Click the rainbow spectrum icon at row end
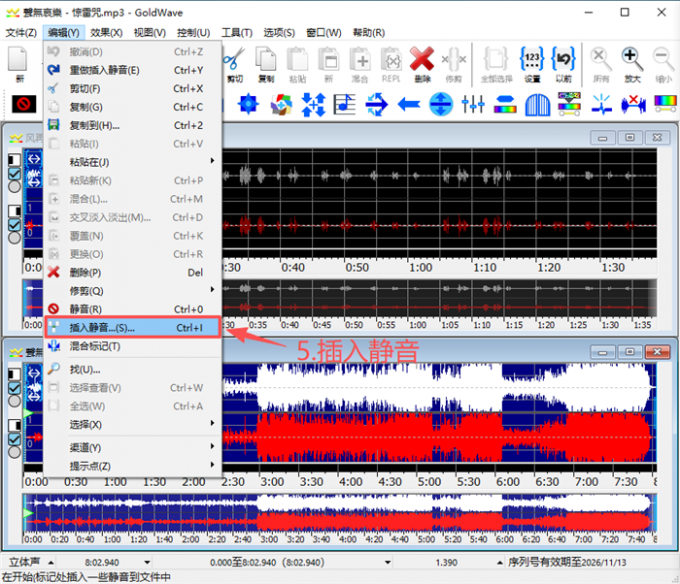Viewport: 680px width, 584px height. (665, 104)
